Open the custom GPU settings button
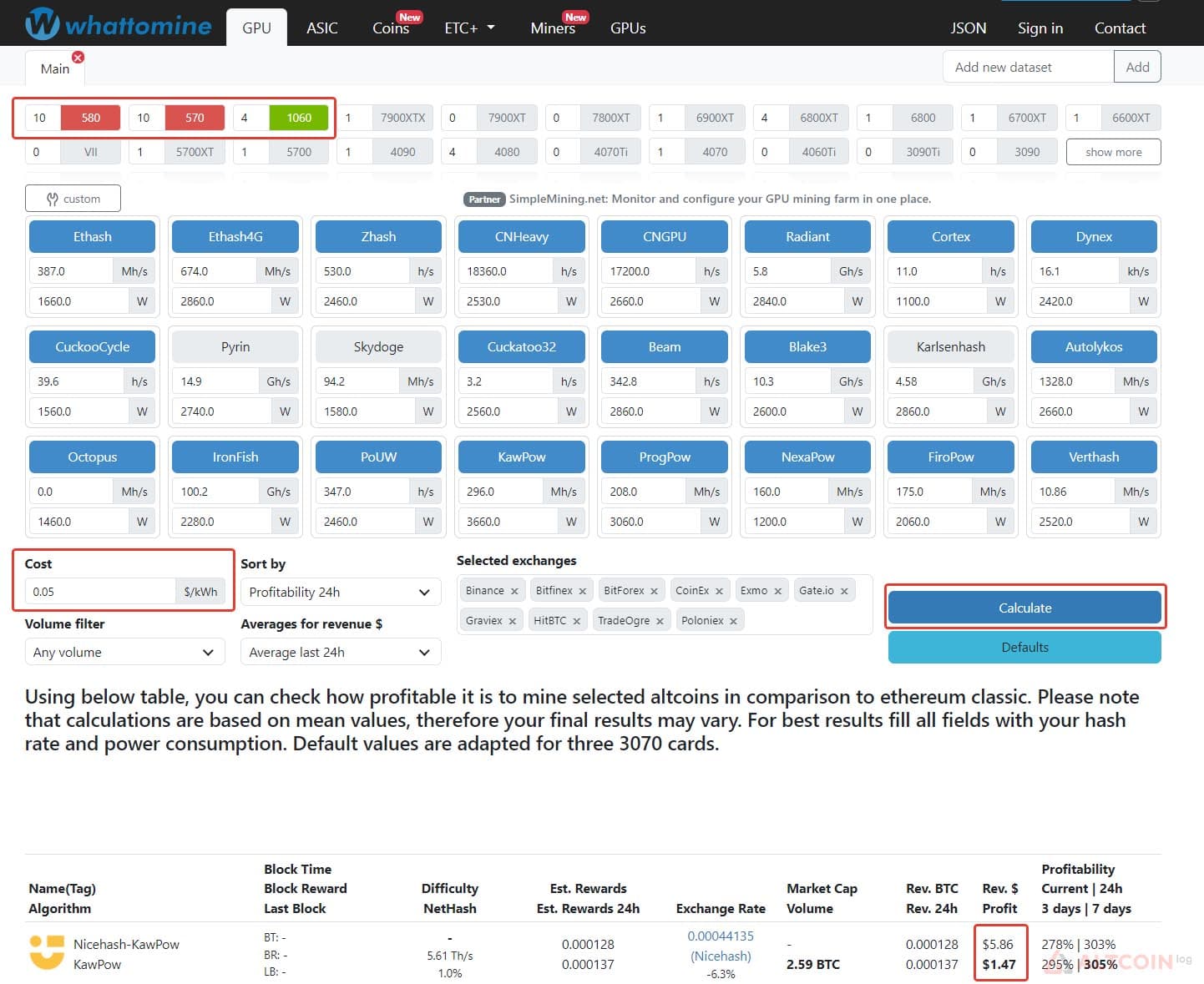Screen dimensions: 1204x984 point(73,199)
